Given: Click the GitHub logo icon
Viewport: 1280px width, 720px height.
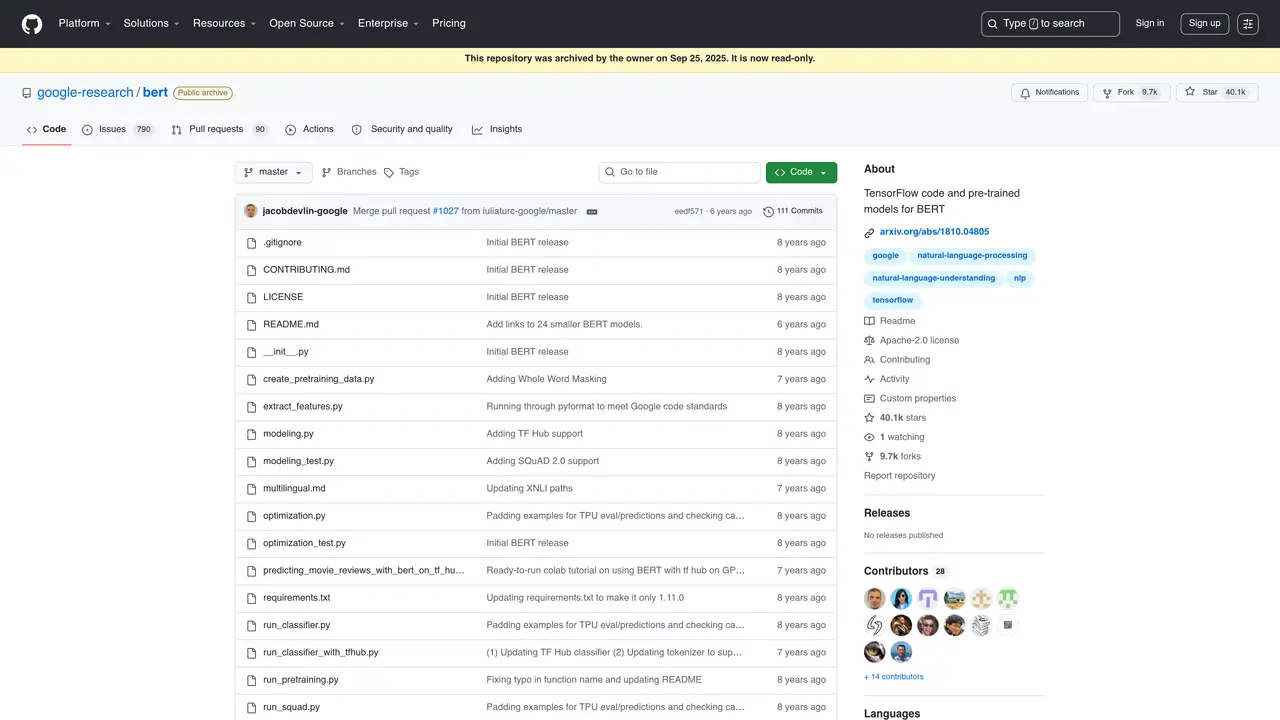Looking at the screenshot, I should (32, 24).
